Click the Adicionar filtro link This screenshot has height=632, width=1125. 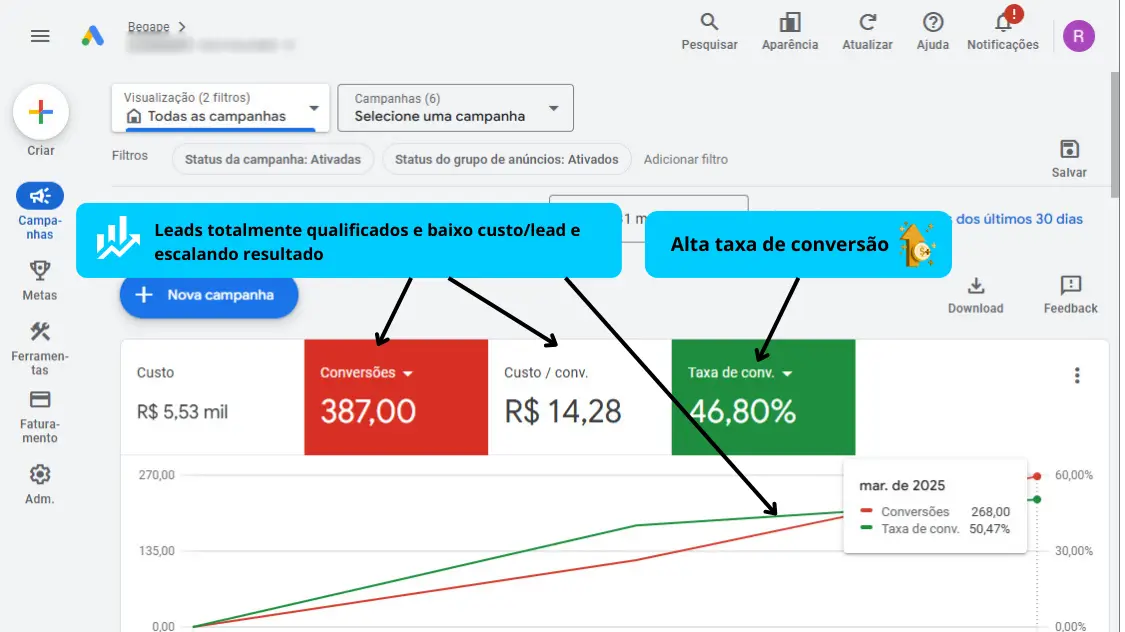[685, 159]
